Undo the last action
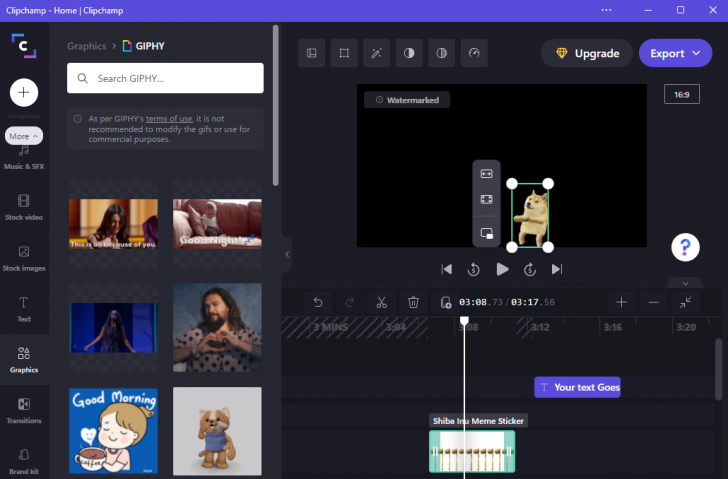The image size is (728, 479). tap(318, 303)
